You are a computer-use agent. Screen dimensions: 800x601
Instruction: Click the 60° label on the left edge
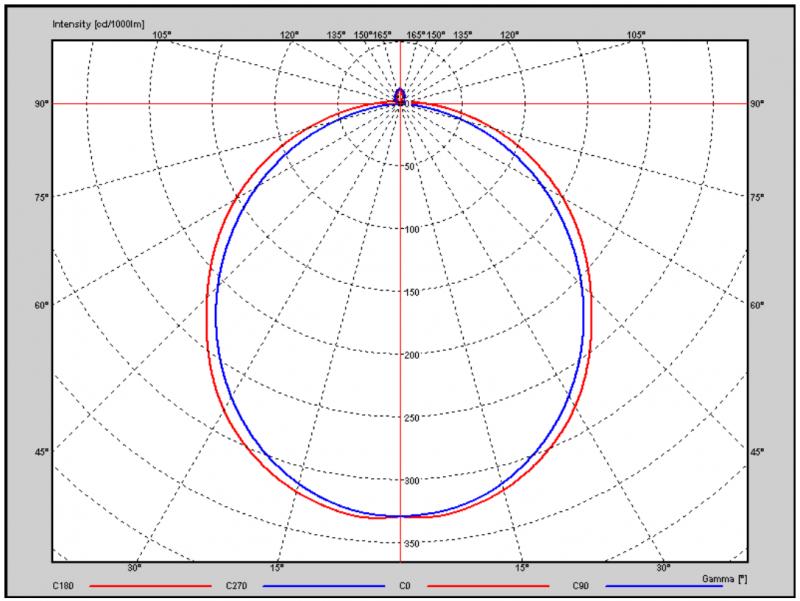[42, 305]
